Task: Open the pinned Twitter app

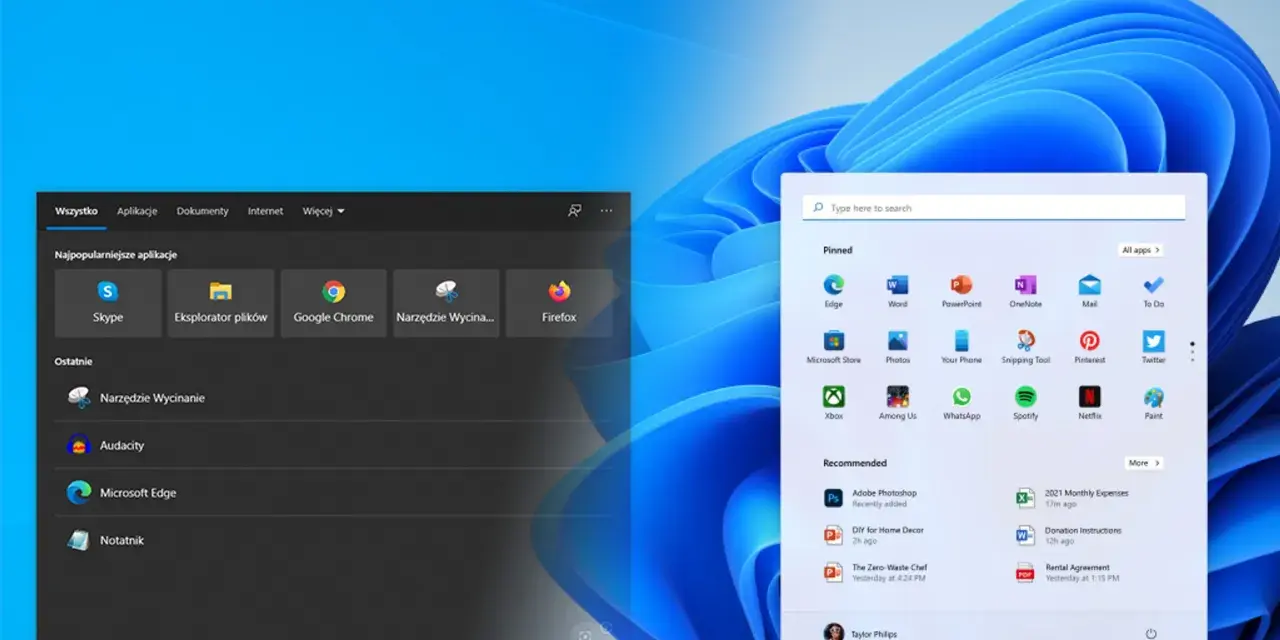Action: coord(1154,347)
